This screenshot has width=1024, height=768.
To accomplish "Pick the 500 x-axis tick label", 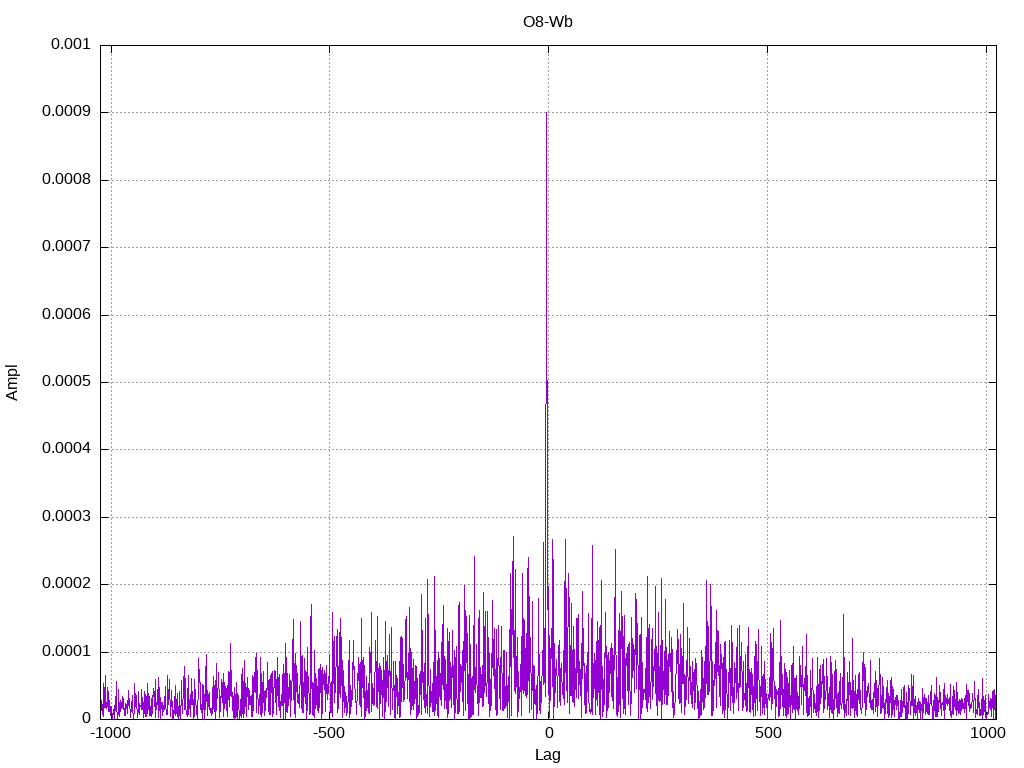I will pos(767,733).
